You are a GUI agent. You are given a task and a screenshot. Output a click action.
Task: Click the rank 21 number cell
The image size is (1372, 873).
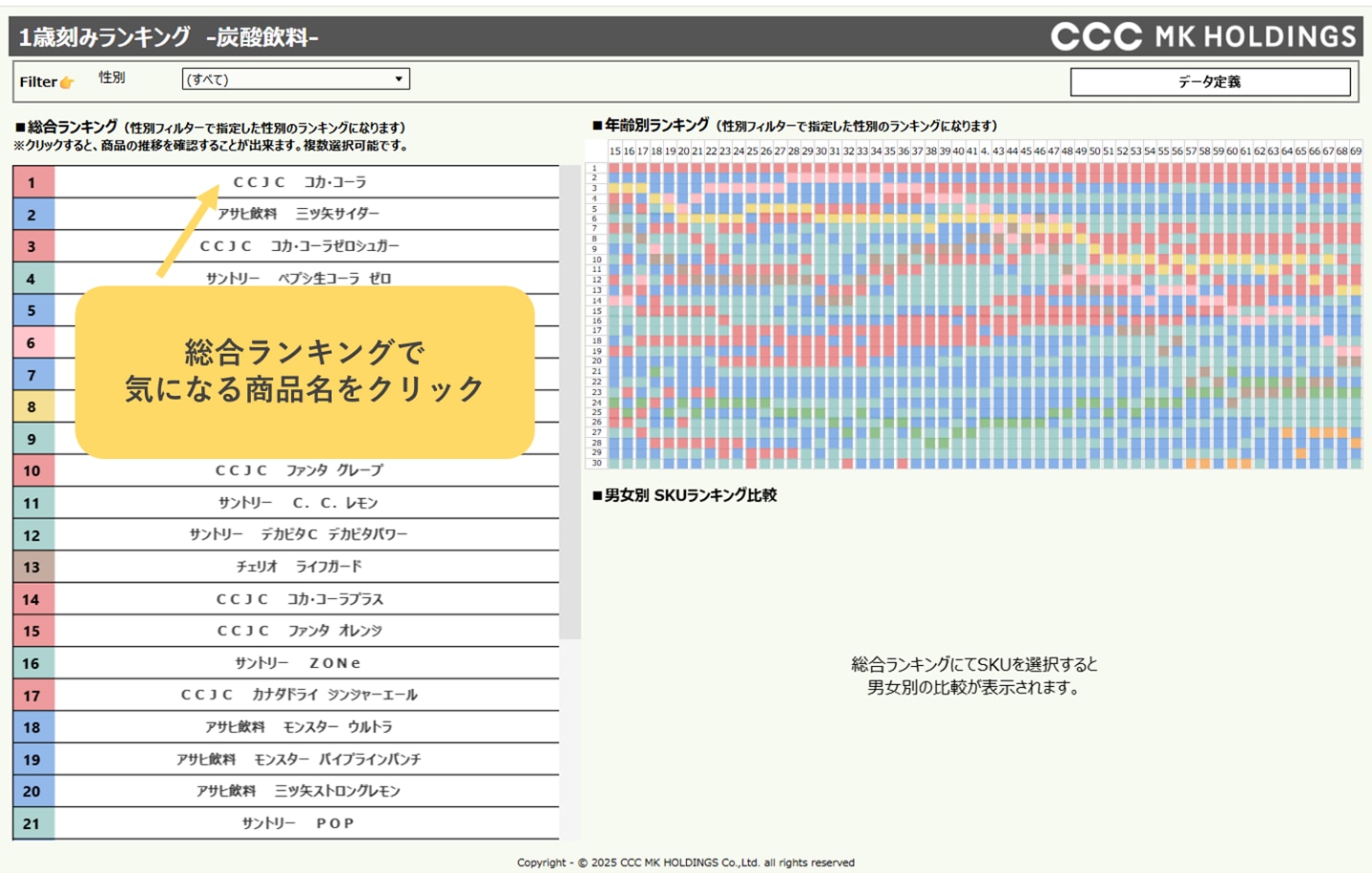click(x=33, y=823)
